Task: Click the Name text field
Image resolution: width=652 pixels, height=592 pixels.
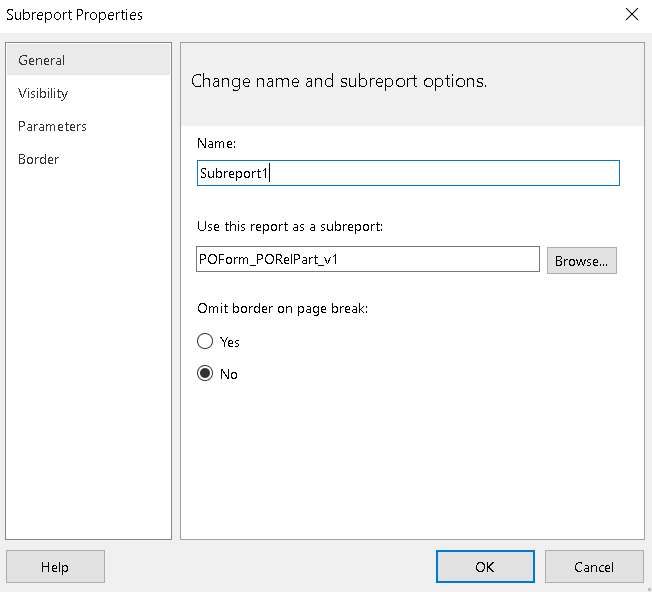Action: 408,173
